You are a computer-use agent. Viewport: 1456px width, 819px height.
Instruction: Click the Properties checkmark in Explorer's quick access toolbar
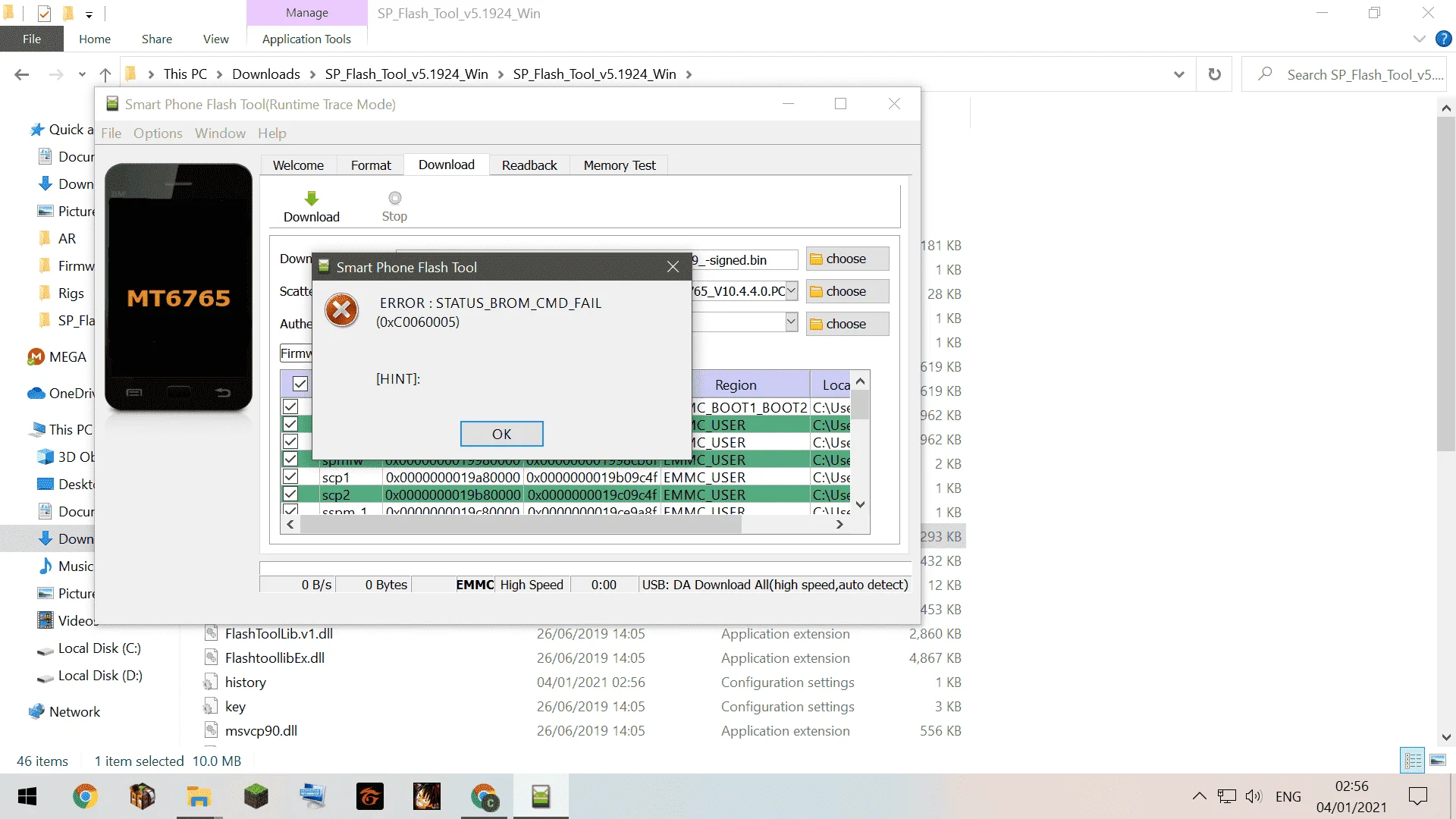tap(44, 13)
